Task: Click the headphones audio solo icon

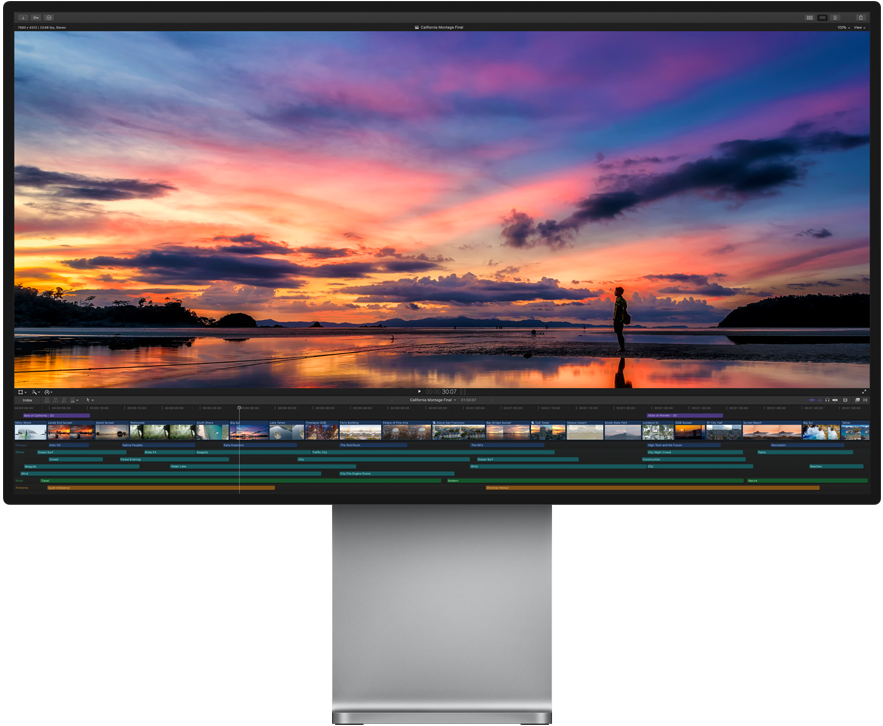Action: (827, 400)
